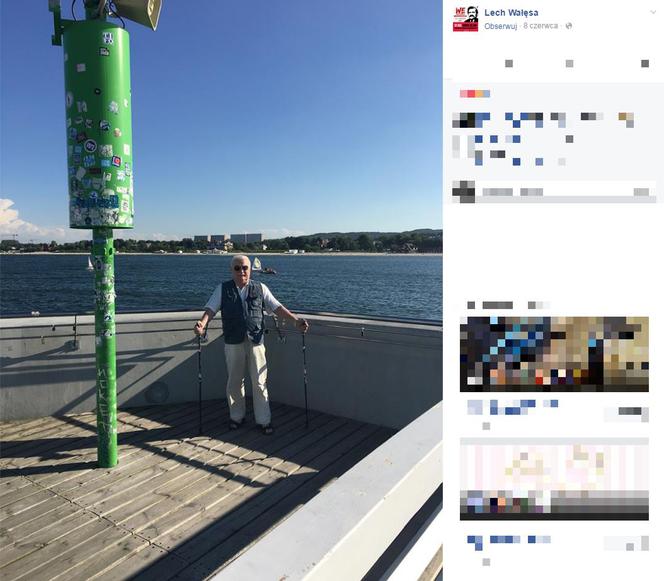Click the globe privacy icon
664x581 pixels.
tap(569, 26)
